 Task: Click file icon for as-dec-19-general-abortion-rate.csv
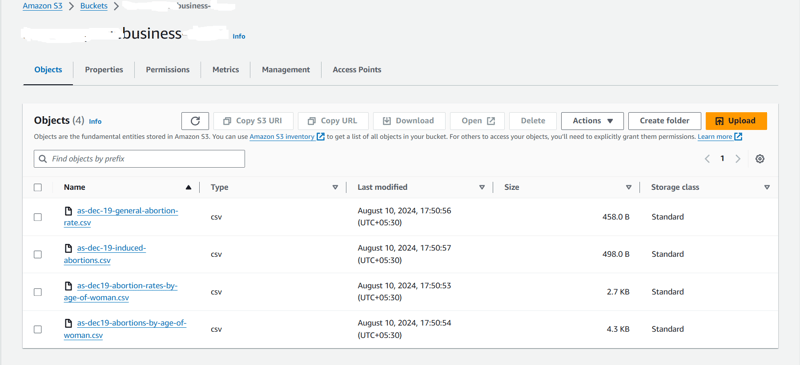(x=68, y=211)
